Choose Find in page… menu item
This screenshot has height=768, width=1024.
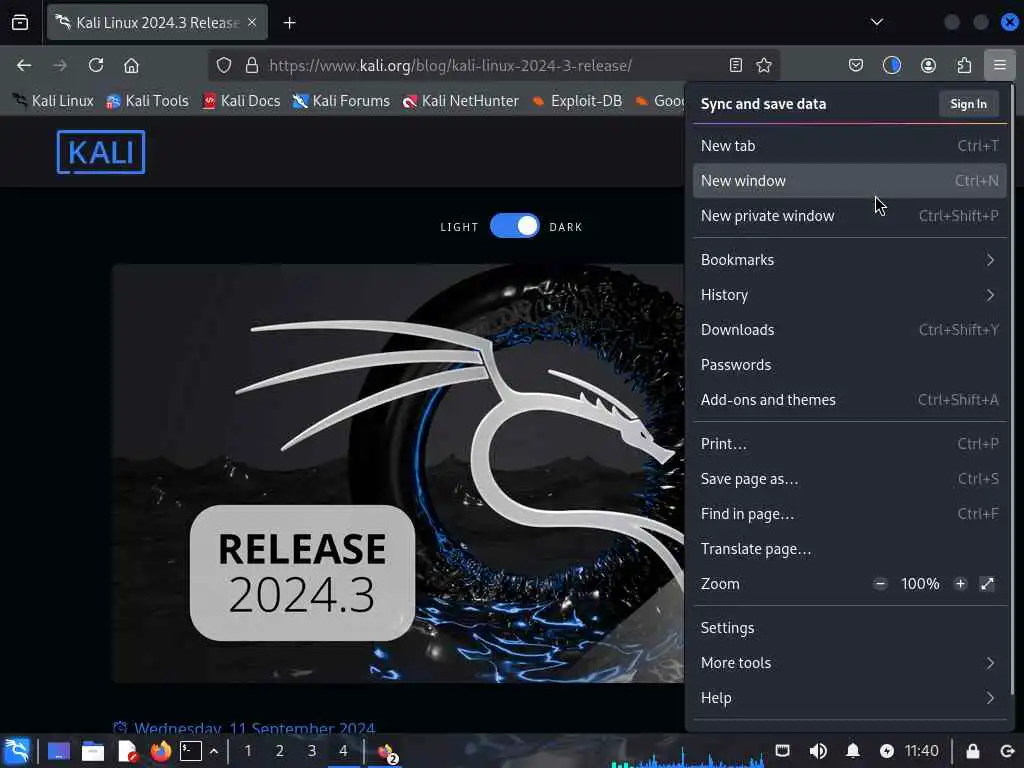(x=850, y=514)
